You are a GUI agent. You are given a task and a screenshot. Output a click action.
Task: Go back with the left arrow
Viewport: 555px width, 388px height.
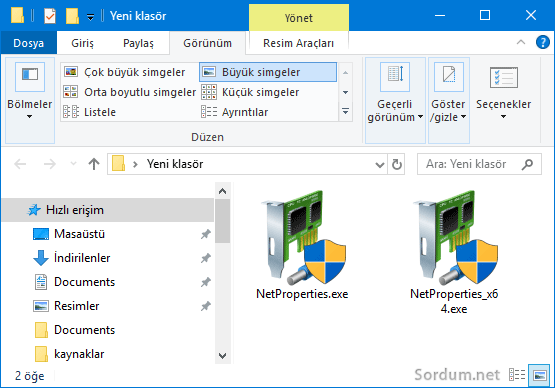[x=20, y=164]
